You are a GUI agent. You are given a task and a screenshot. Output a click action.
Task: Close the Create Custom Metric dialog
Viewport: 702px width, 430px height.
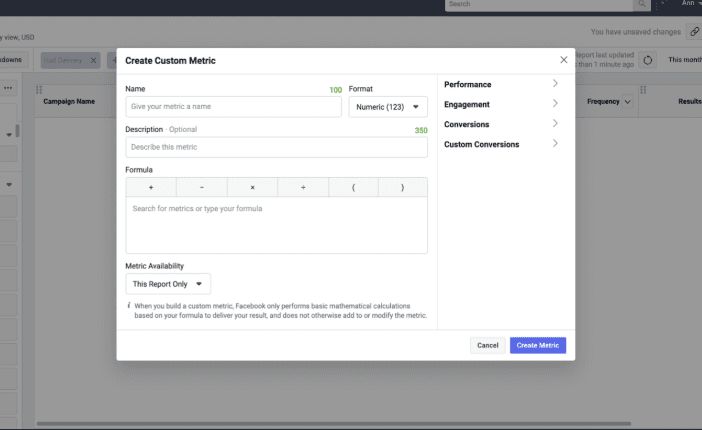(x=563, y=60)
